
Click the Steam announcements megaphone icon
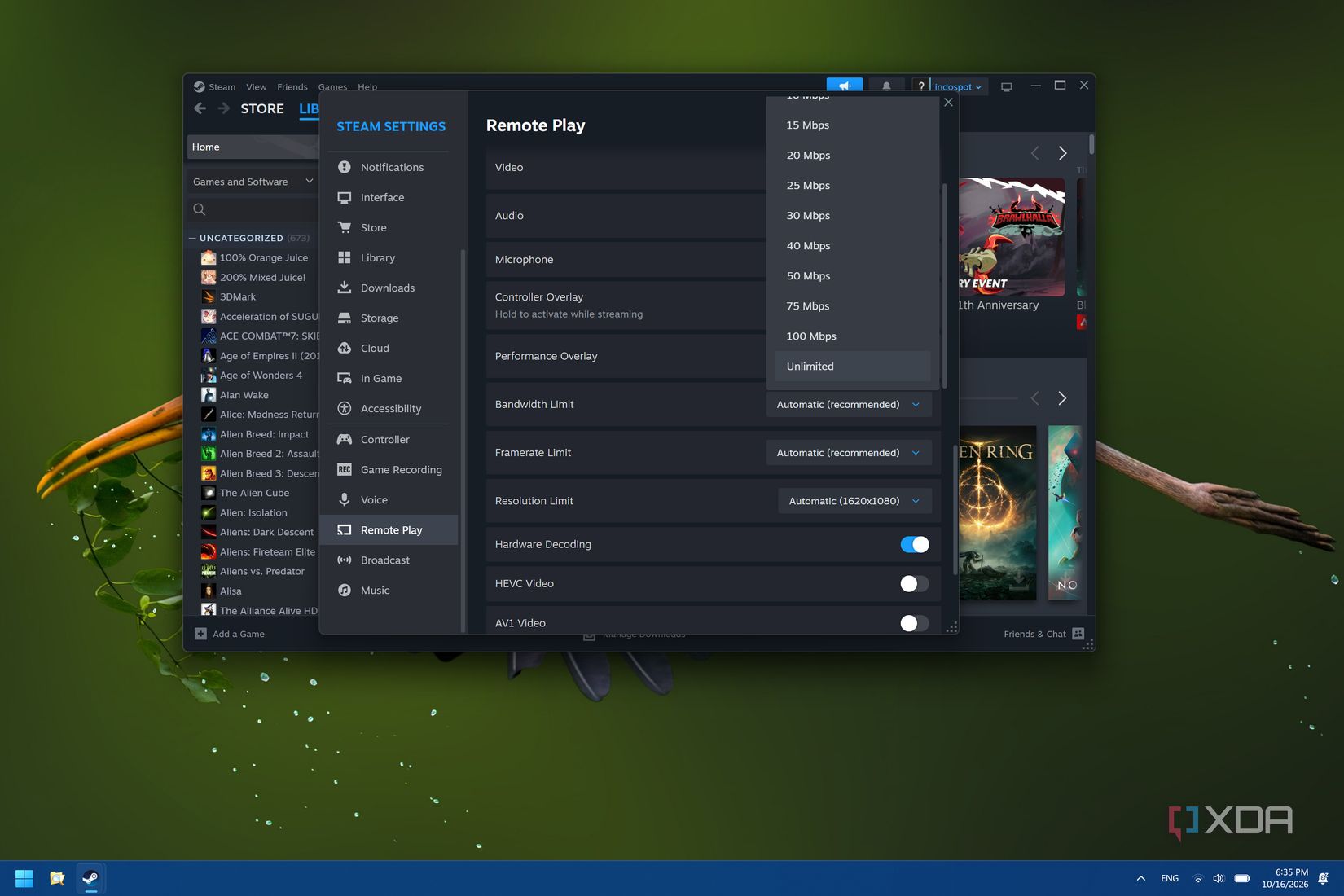coord(845,86)
